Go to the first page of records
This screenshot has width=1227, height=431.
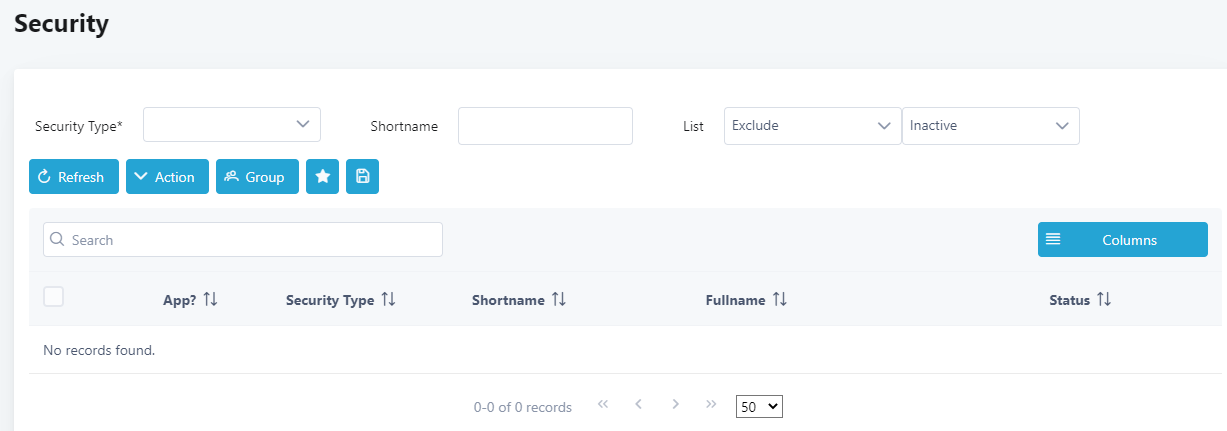coord(603,405)
